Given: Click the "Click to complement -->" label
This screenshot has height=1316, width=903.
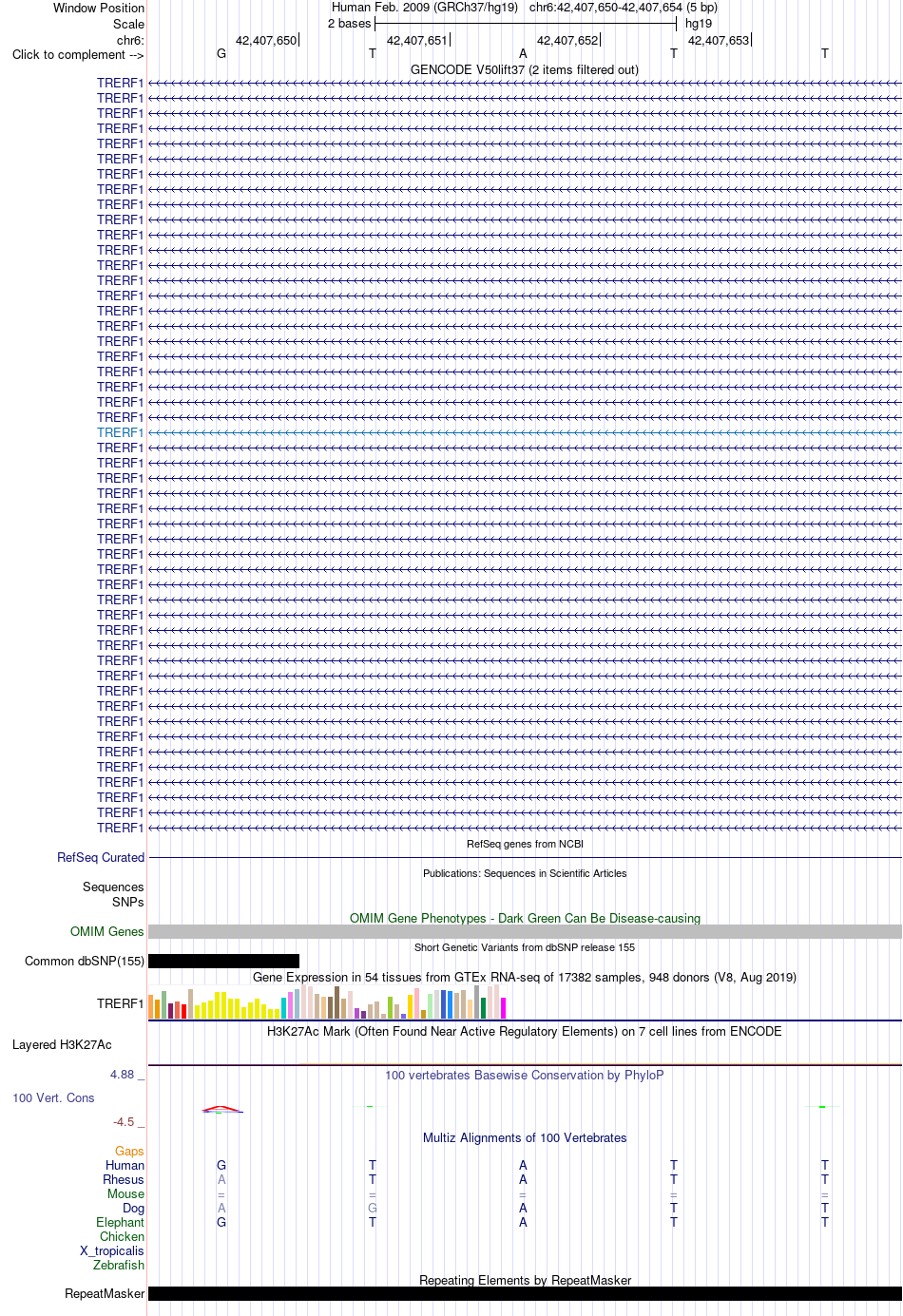Looking at the screenshot, I should pos(78,54).
